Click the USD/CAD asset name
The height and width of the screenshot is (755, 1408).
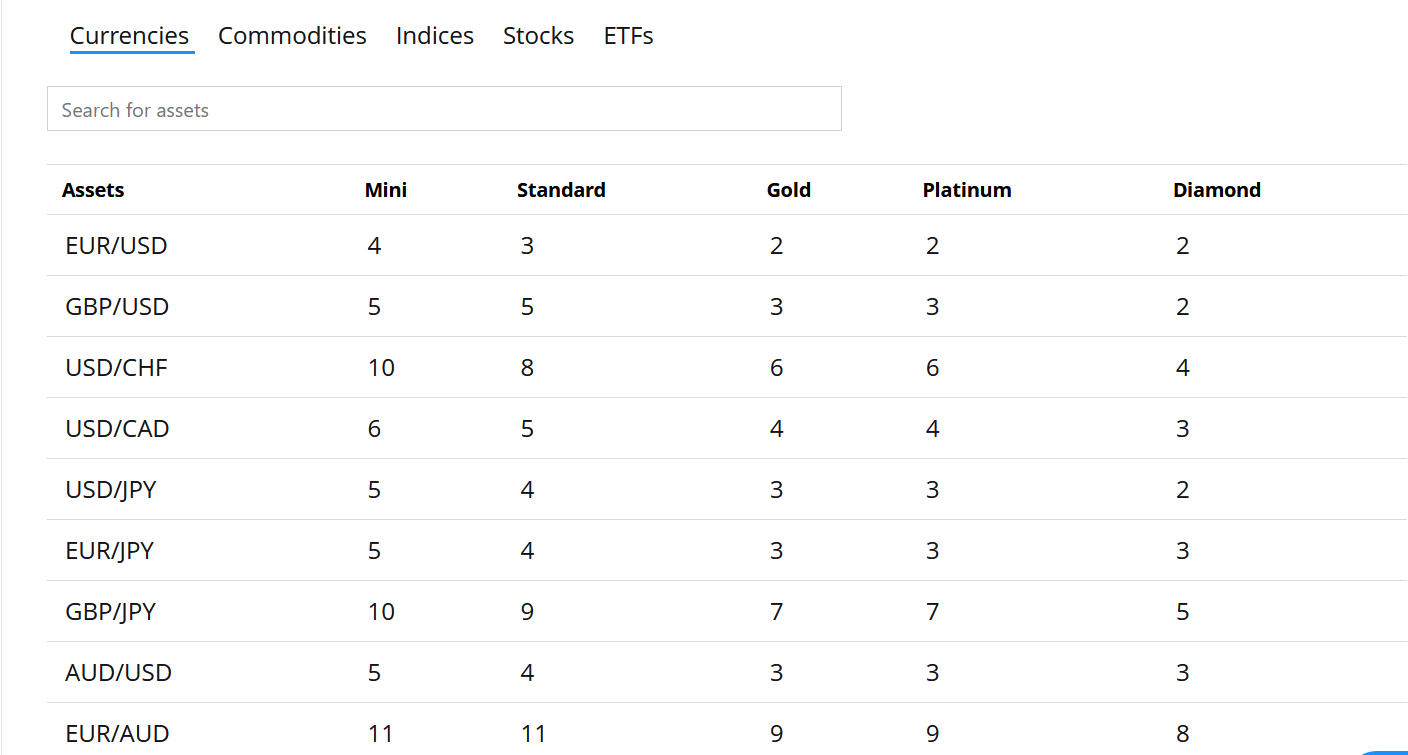(117, 429)
